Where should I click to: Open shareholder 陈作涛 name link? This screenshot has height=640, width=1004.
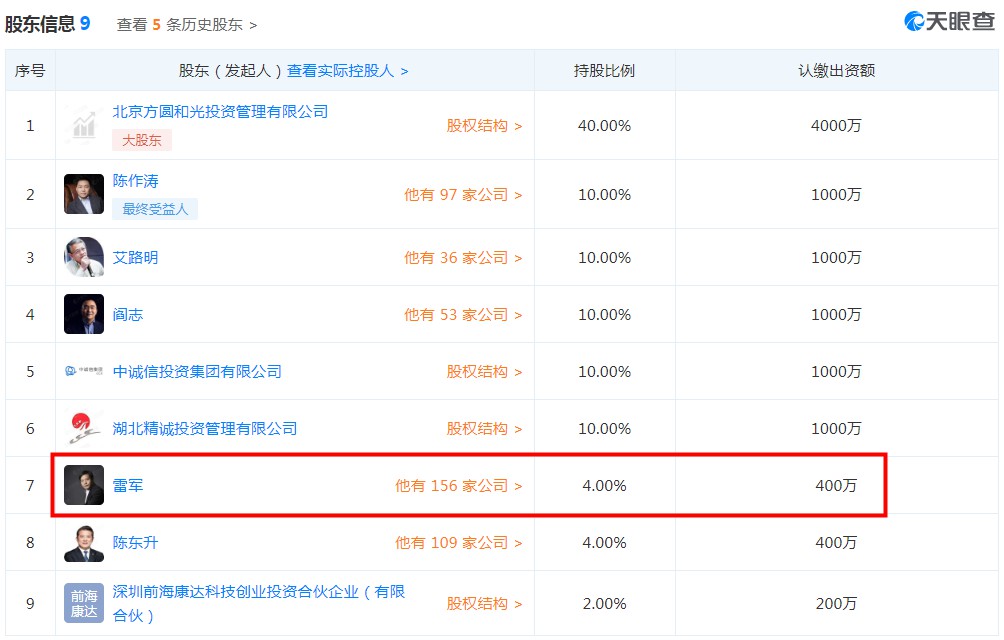[136, 181]
